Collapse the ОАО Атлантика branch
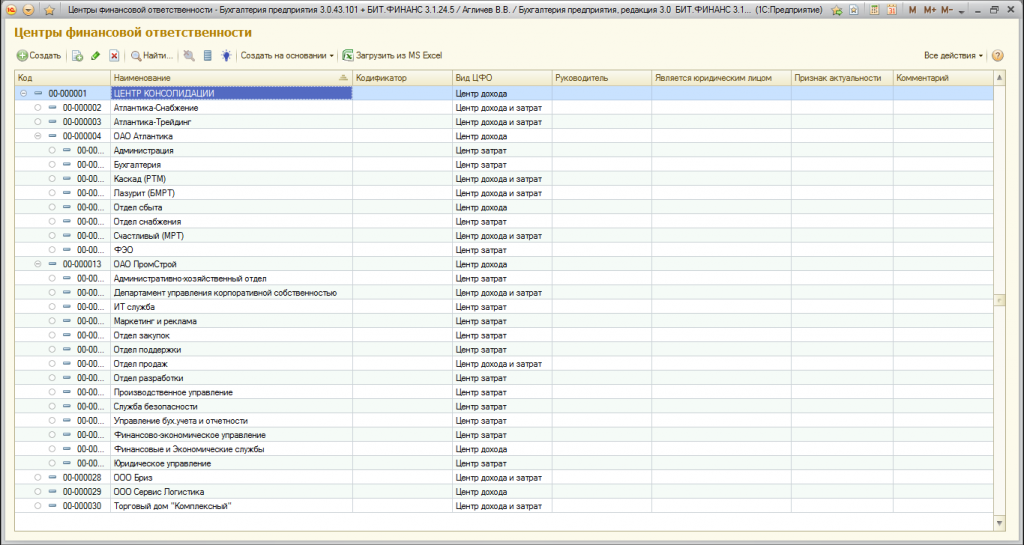The image size is (1024, 545). click(37, 136)
